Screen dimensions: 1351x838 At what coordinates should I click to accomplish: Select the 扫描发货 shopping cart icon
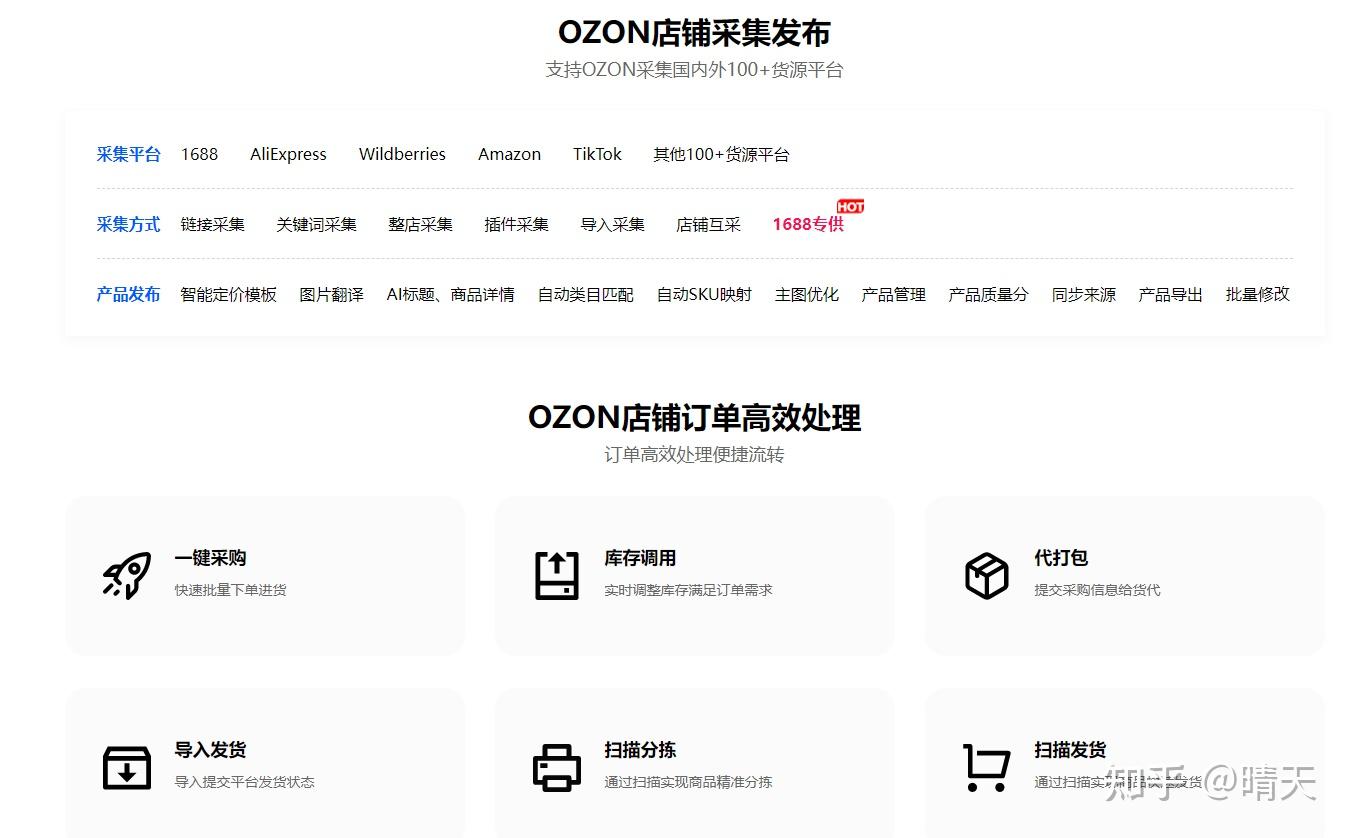tap(986, 766)
